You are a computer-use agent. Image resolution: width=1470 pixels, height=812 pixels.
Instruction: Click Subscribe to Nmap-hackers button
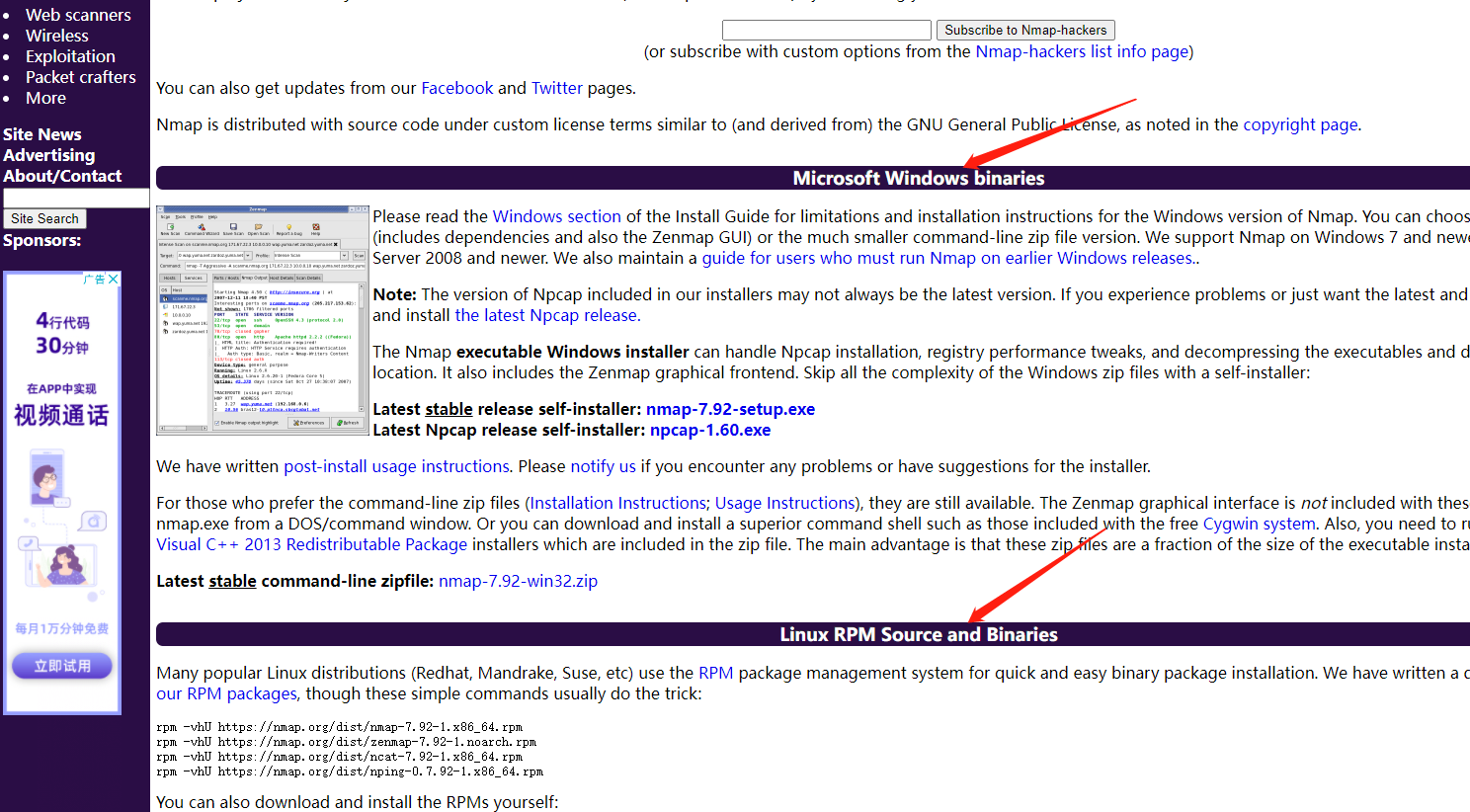1025,31
